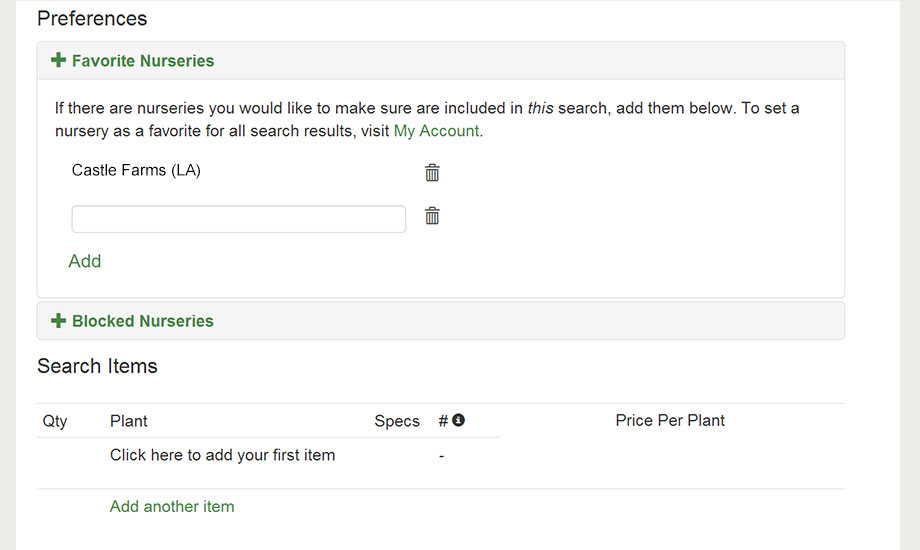Expand the Blocked Nurseries panel
The height and width of the screenshot is (550, 920).
(441, 321)
